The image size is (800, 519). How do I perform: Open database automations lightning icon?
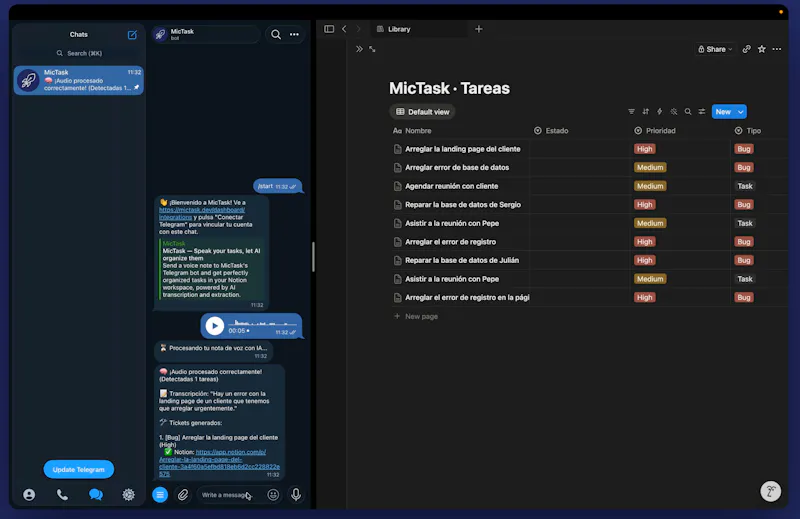point(659,112)
